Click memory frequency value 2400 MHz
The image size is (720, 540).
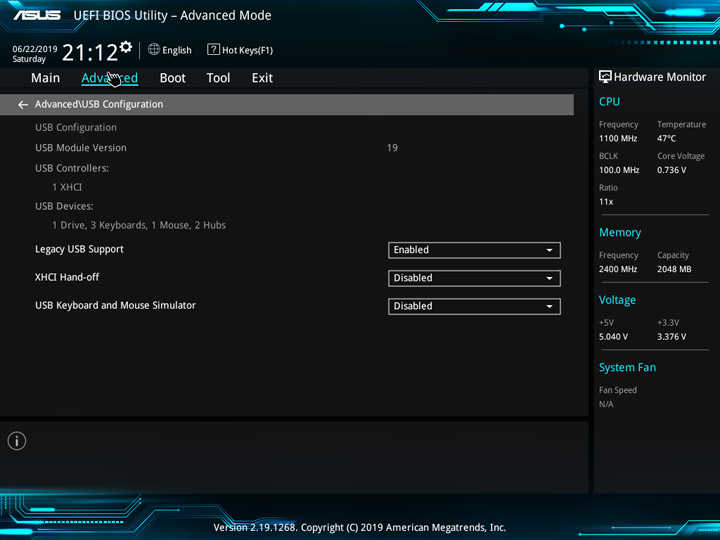click(618, 270)
